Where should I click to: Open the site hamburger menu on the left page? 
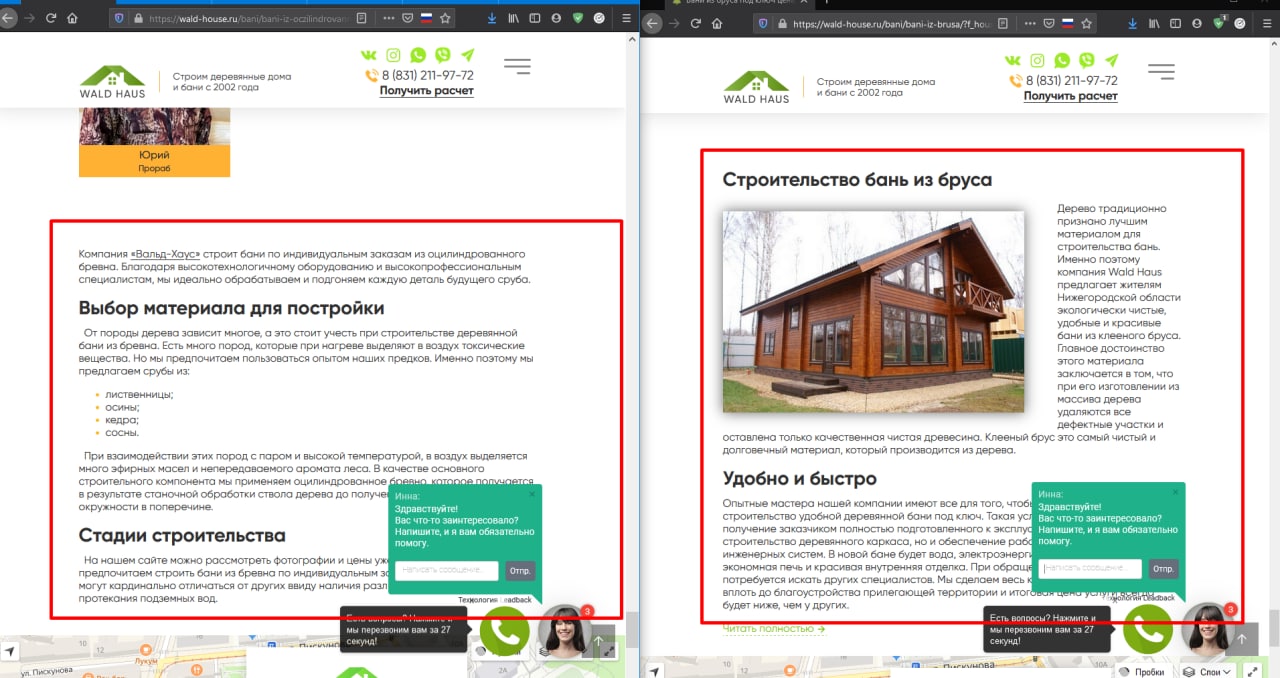click(517, 67)
